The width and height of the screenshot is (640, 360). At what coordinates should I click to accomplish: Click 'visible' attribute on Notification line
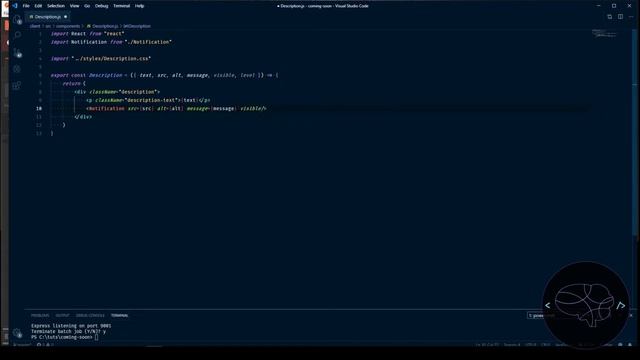[x=250, y=109]
